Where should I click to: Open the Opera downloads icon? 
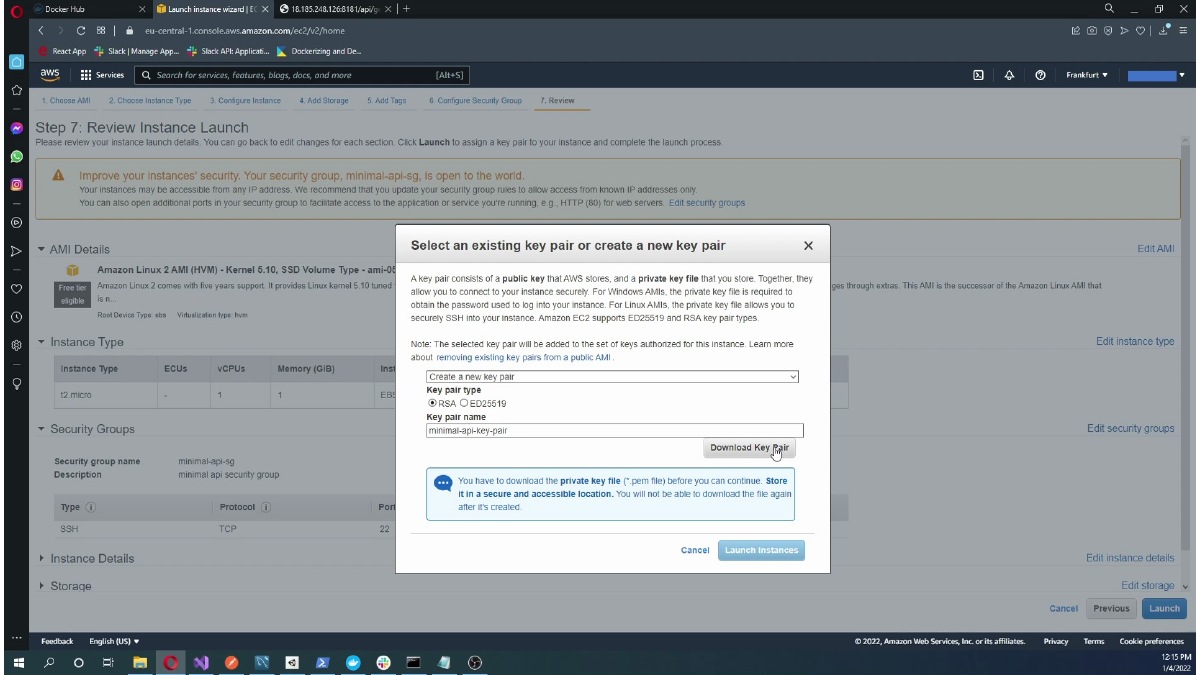click(1166, 31)
